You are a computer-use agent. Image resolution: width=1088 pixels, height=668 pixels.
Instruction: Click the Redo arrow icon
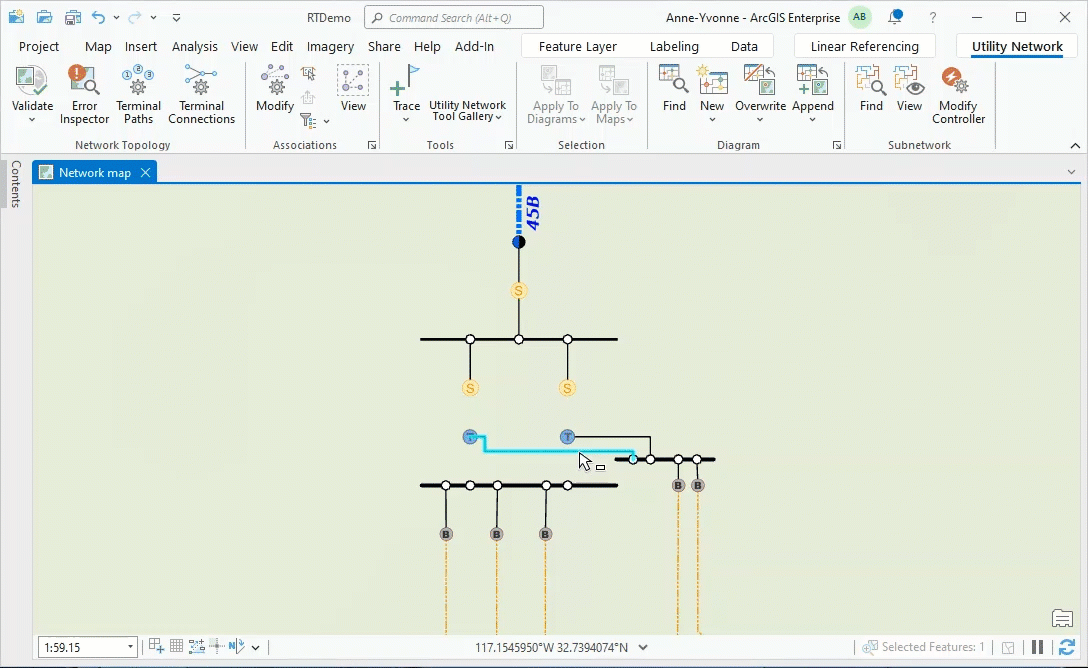pyautogui.click(x=135, y=17)
